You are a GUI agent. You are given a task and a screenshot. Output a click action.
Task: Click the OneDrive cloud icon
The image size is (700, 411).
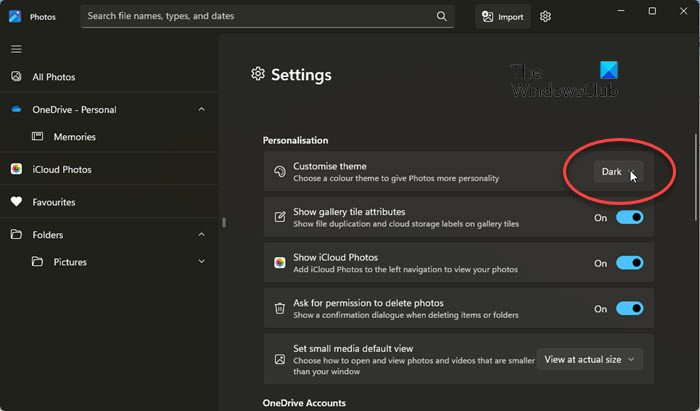point(16,109)
